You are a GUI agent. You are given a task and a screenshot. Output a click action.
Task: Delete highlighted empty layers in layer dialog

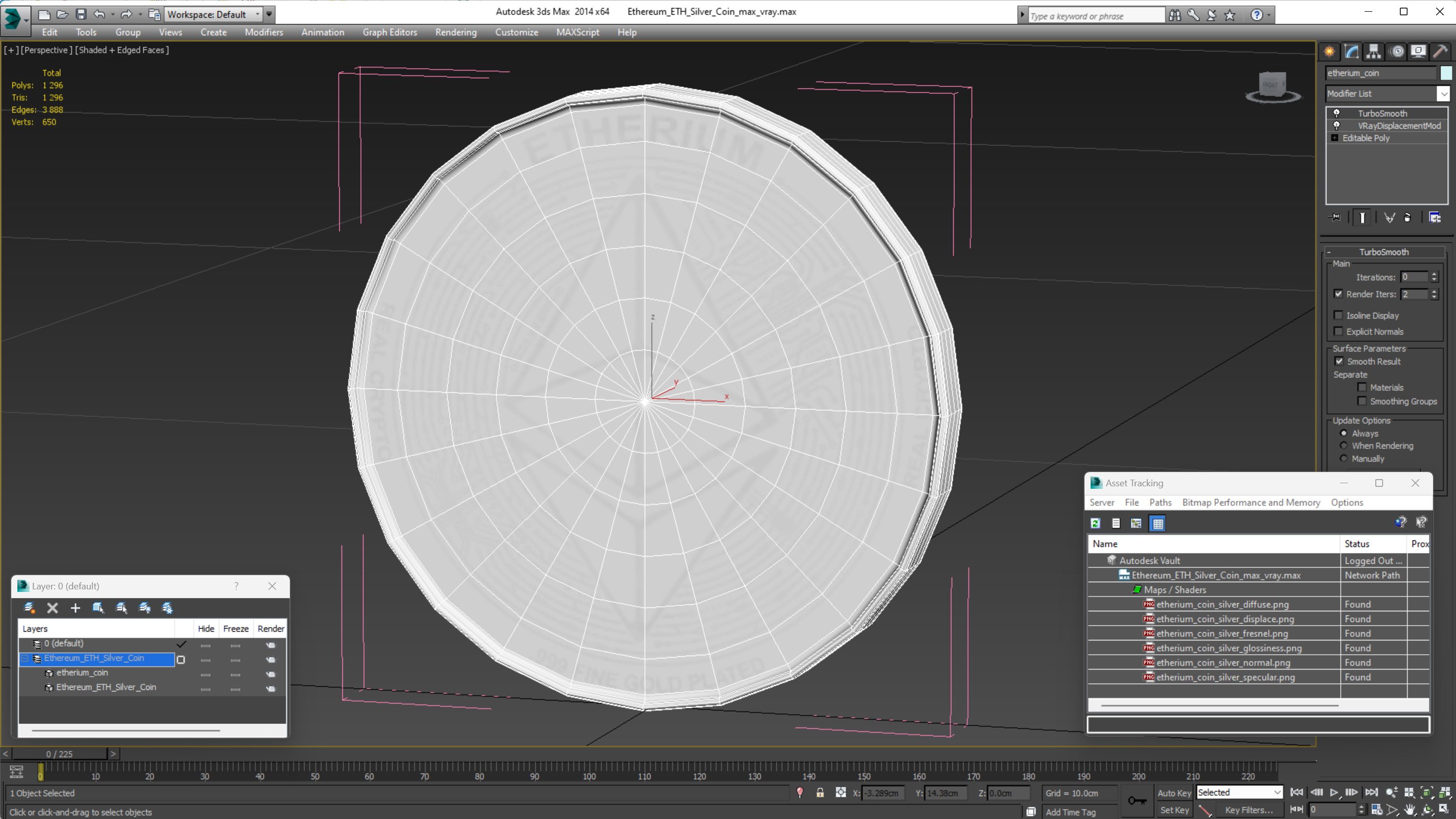coord(53,608)
